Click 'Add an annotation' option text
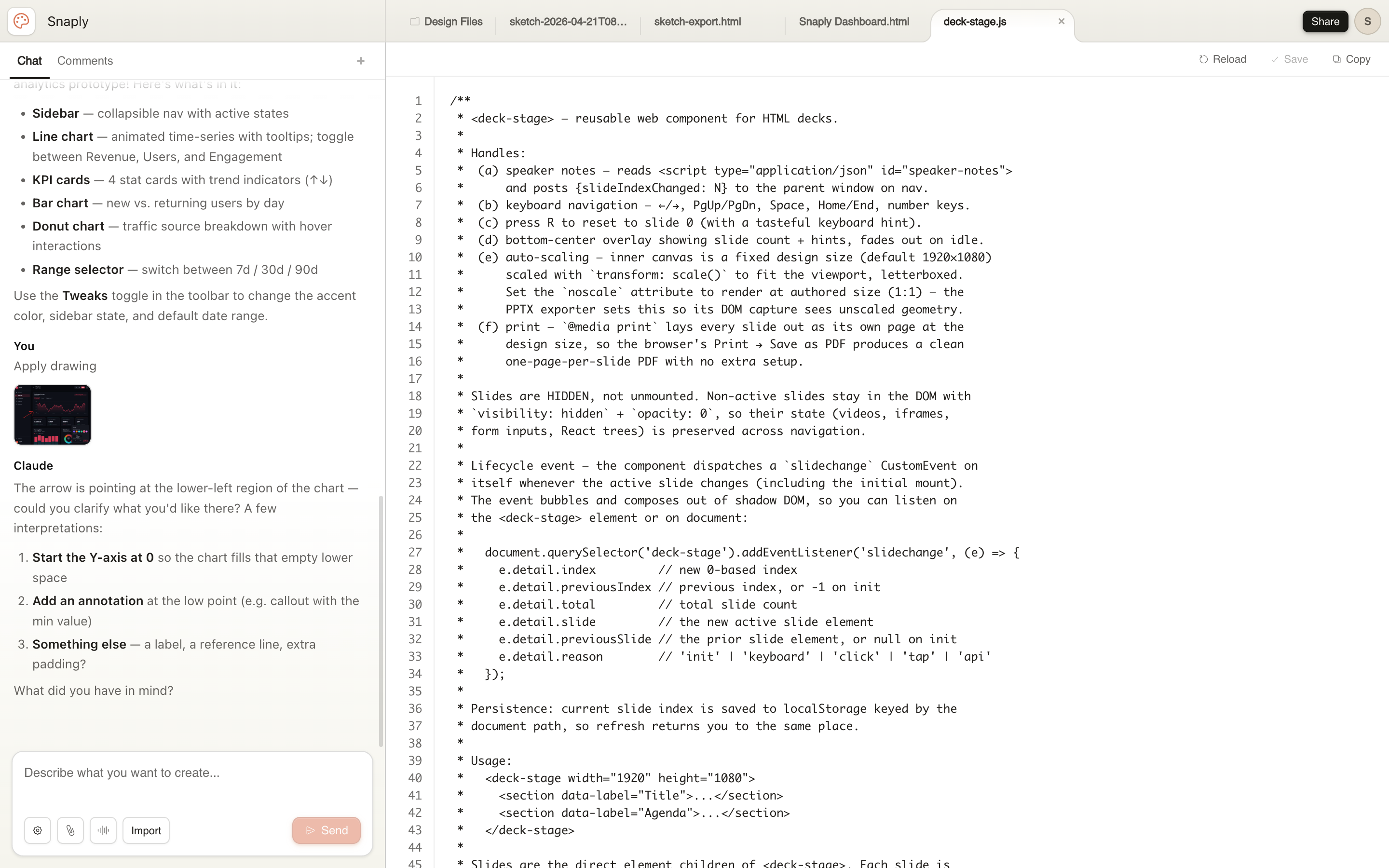Viewport: 1389px width, 868px height. [88, 600]
